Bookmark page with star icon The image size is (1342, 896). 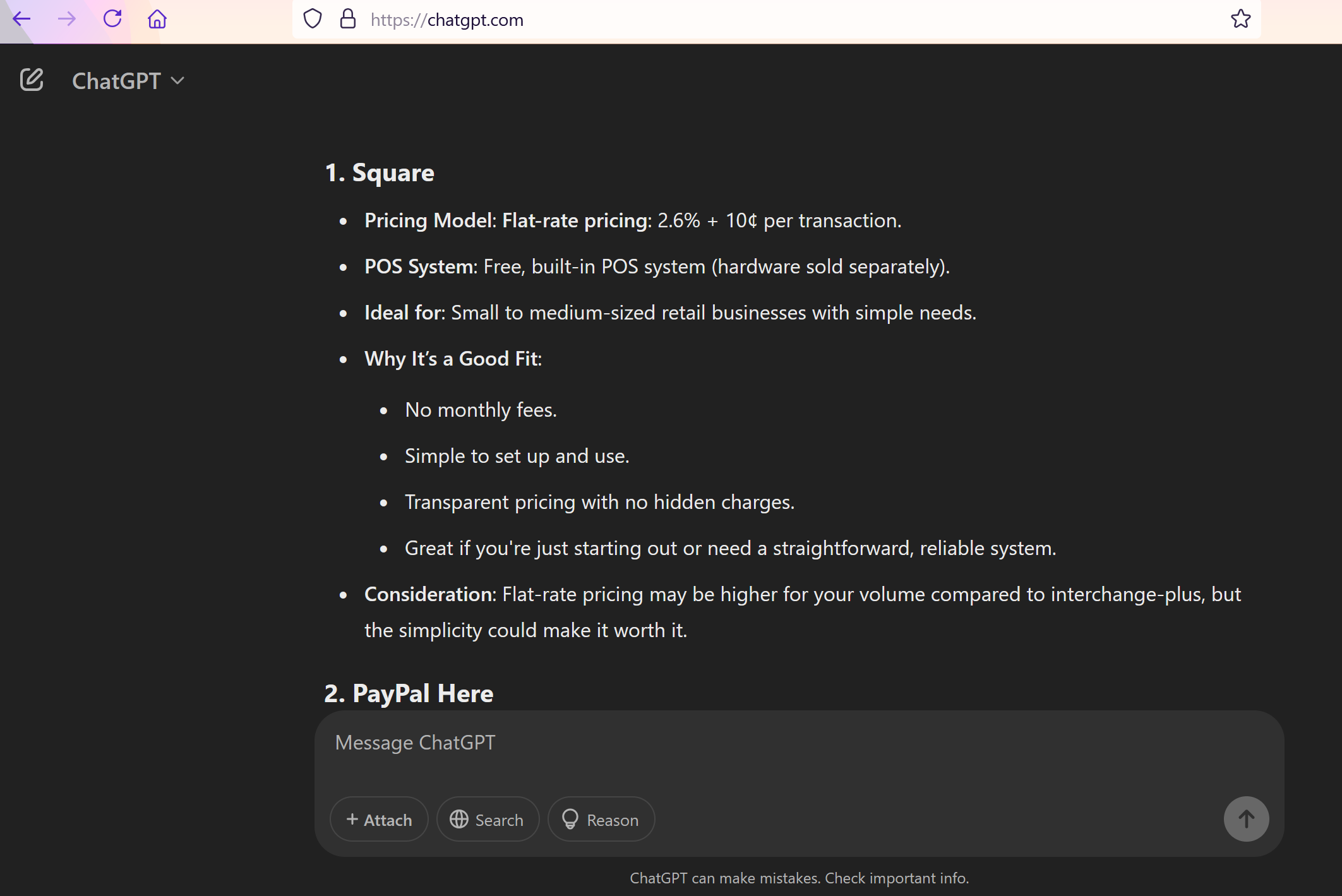coord(1240,19)
